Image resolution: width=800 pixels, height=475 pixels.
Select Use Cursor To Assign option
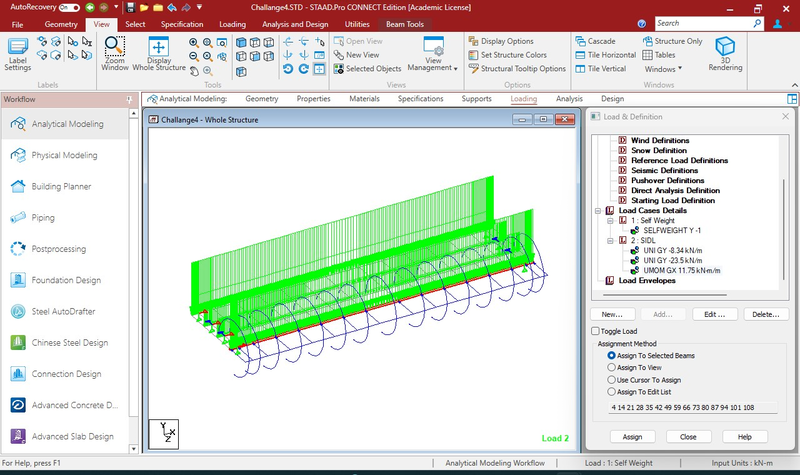(x=612, y=380)
